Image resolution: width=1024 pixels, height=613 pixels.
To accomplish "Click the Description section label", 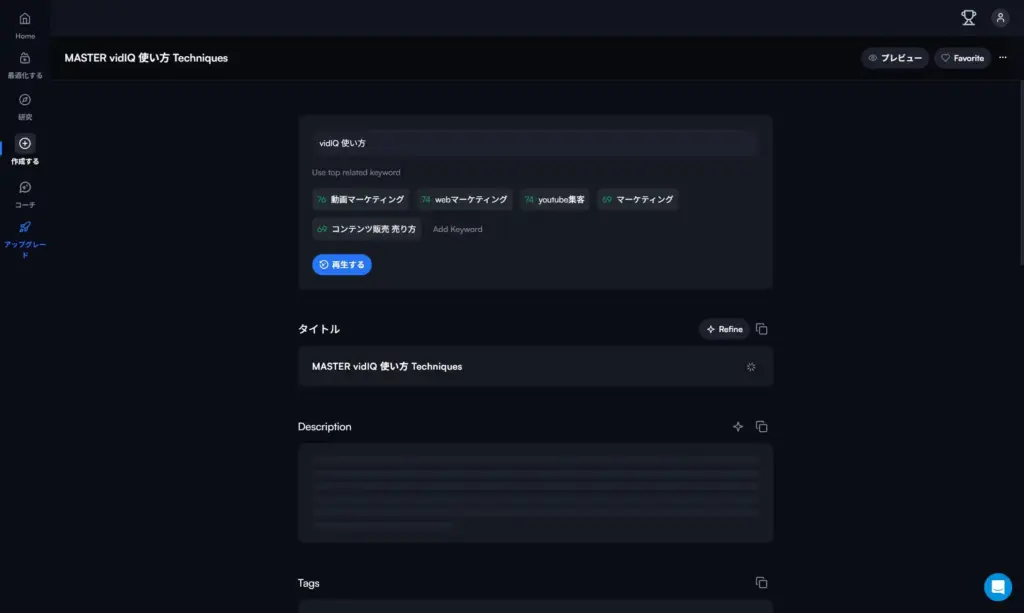I will (x=325, y=426).
